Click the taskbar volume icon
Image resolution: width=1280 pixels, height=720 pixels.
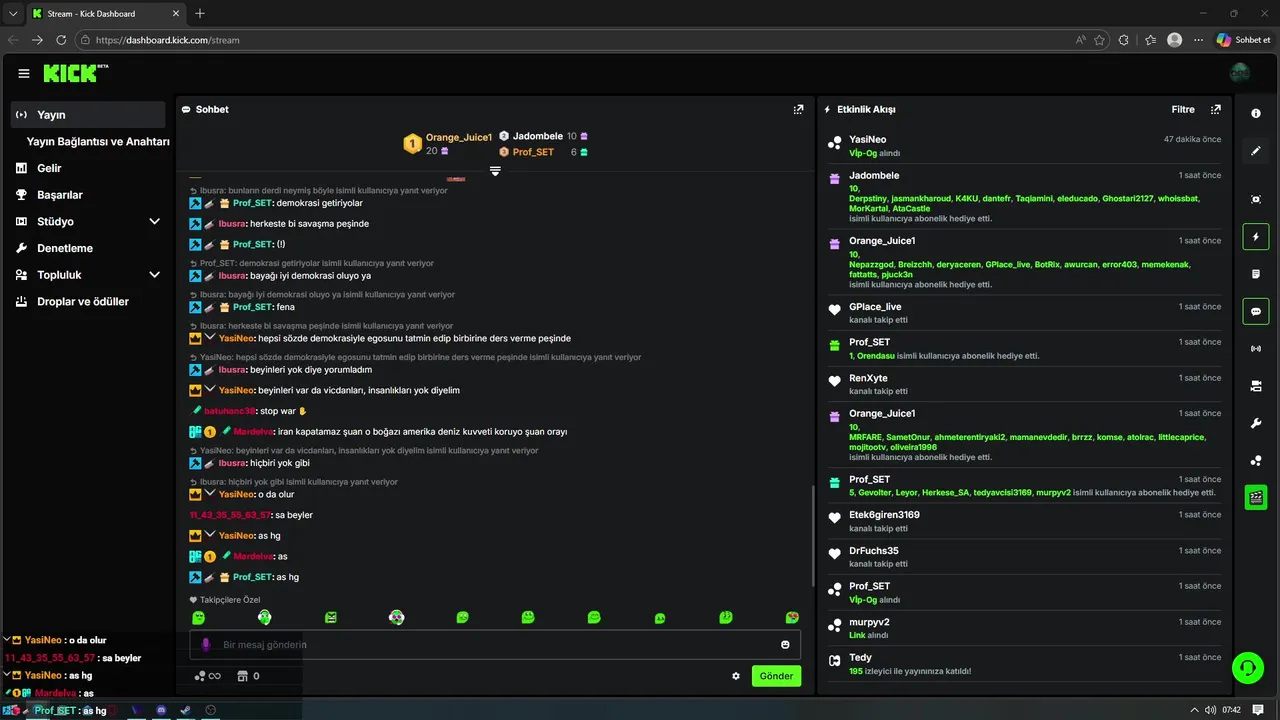coord(1210,710)
